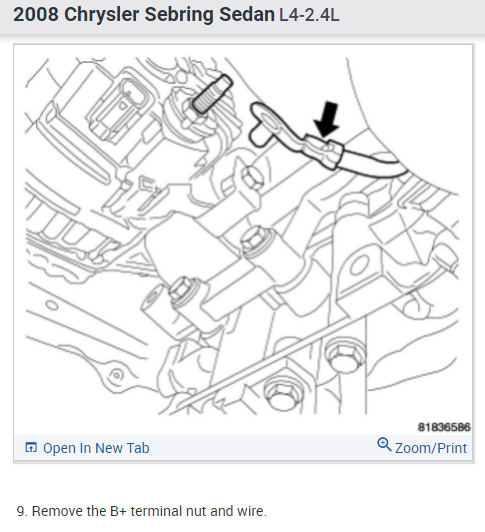Click the crimped wire connector under the arrow
Screen dimensions: 485x532
(323, 151)
